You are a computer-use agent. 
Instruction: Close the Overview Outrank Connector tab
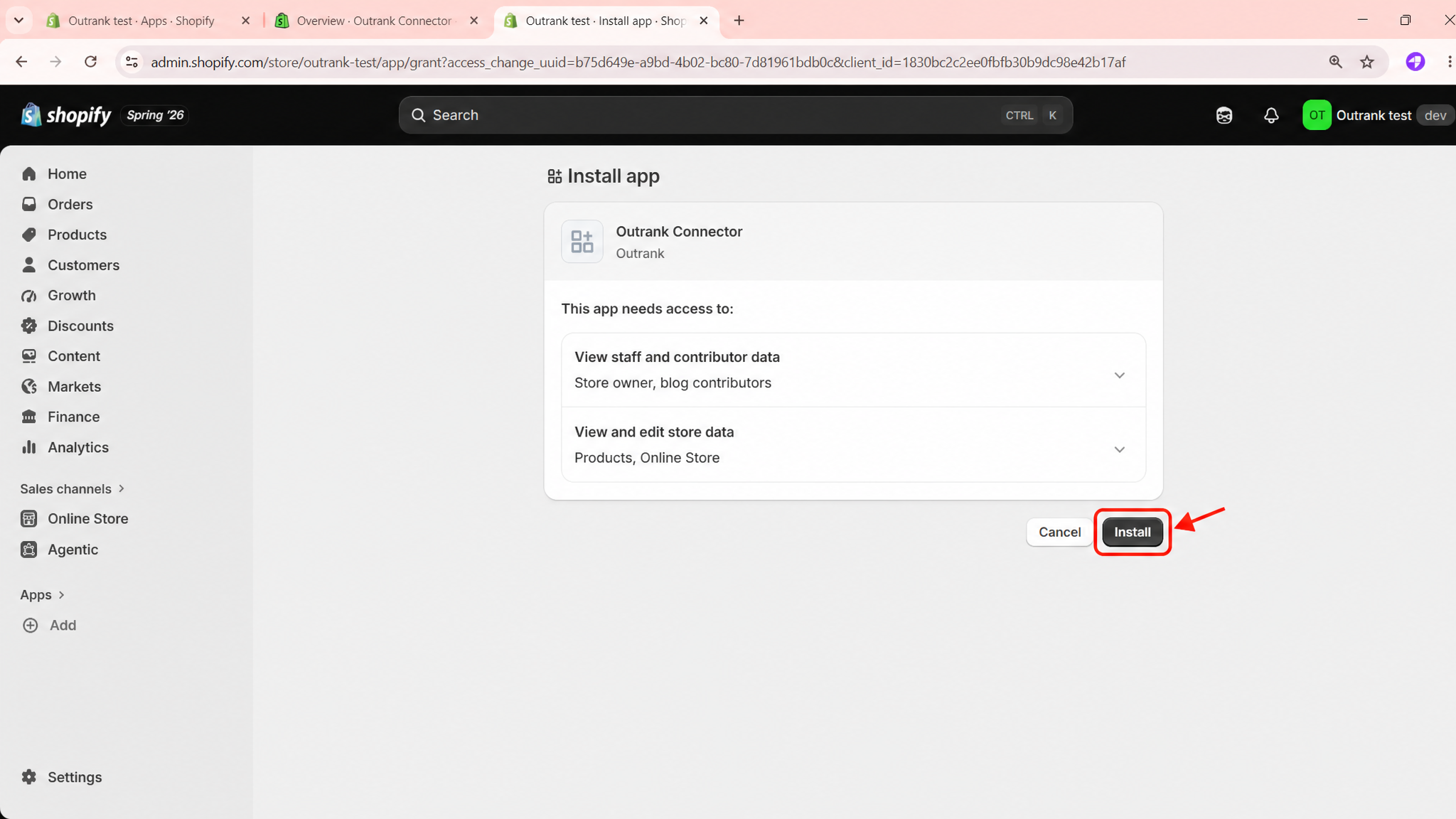coord(474,21)
